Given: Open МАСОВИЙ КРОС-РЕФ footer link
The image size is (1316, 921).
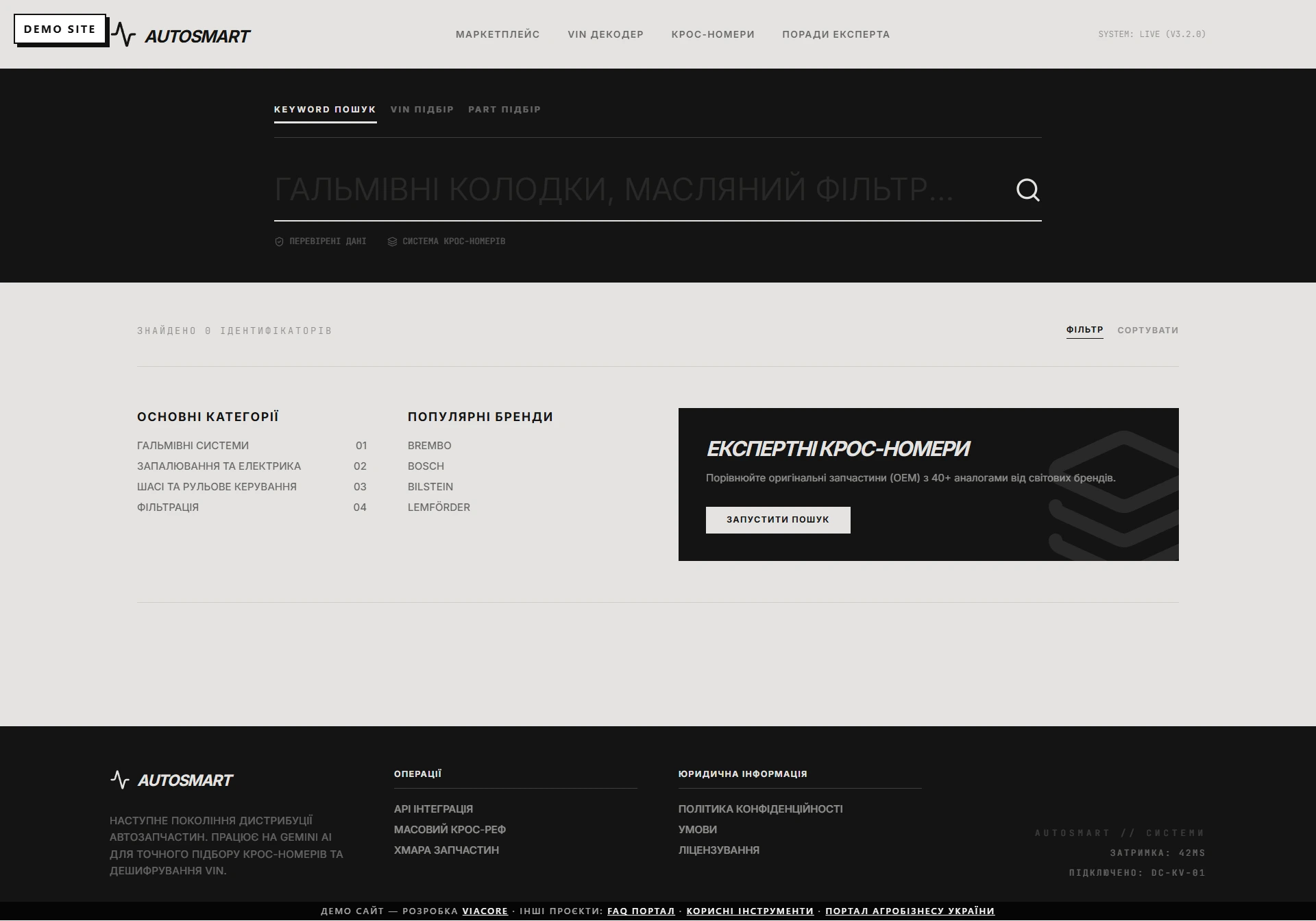Looking at the screenshot, I should pos(450,830).
